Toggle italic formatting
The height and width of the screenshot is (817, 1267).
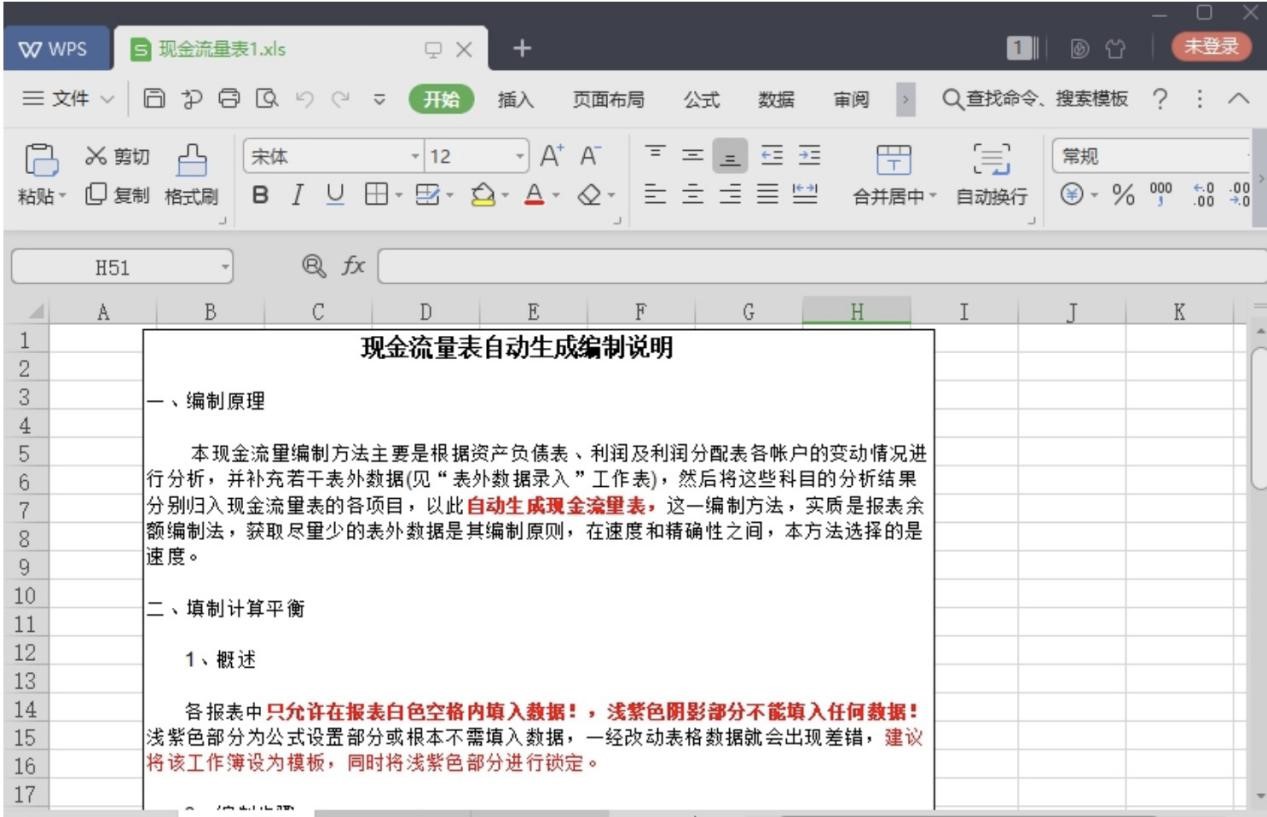pos(297,195)
